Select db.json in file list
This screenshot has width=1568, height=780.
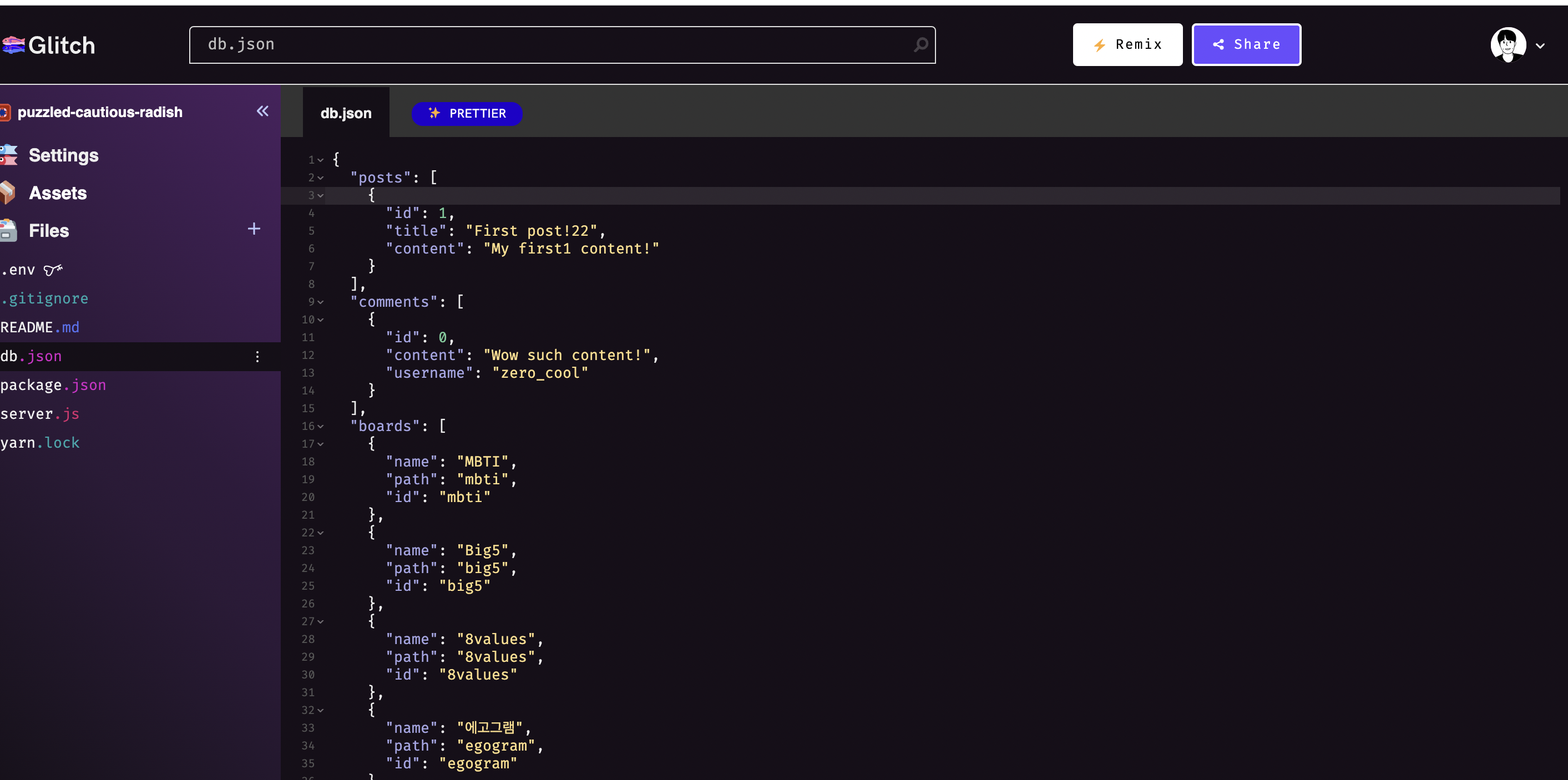[x=140, y=357]
